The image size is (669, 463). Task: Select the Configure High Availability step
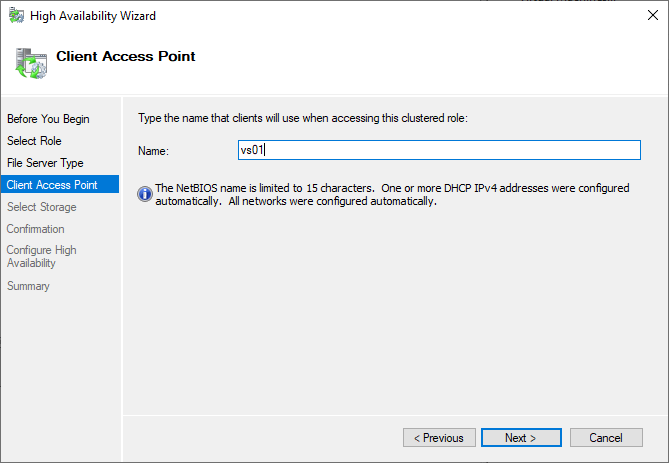(41, 257)
